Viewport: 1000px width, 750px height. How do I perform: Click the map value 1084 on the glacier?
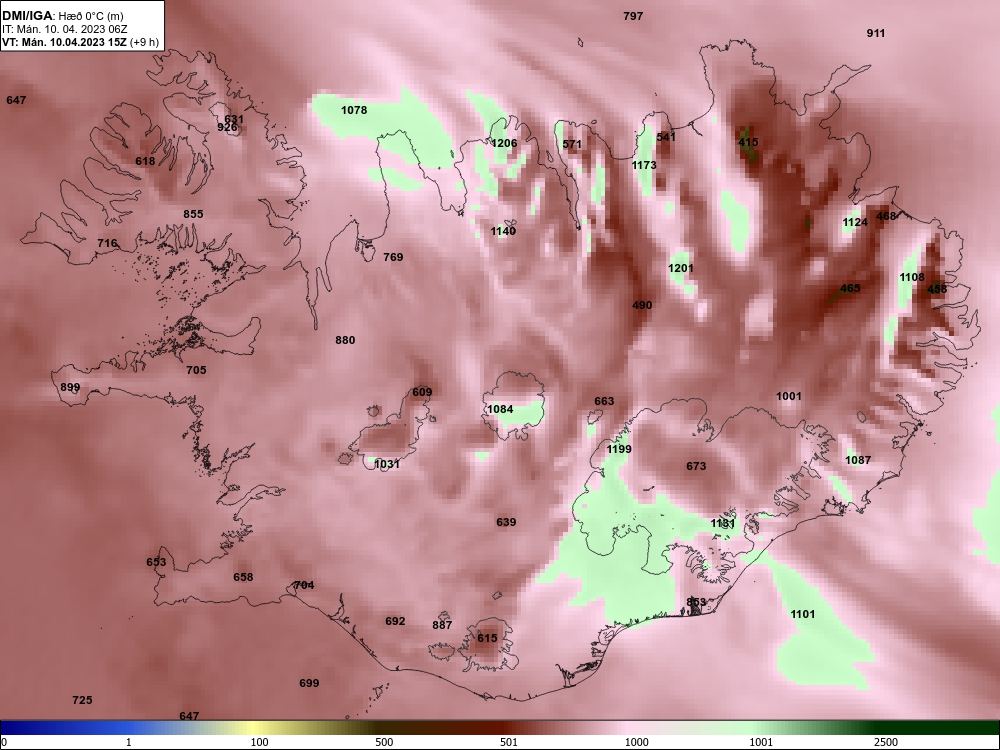click(500, 409)
